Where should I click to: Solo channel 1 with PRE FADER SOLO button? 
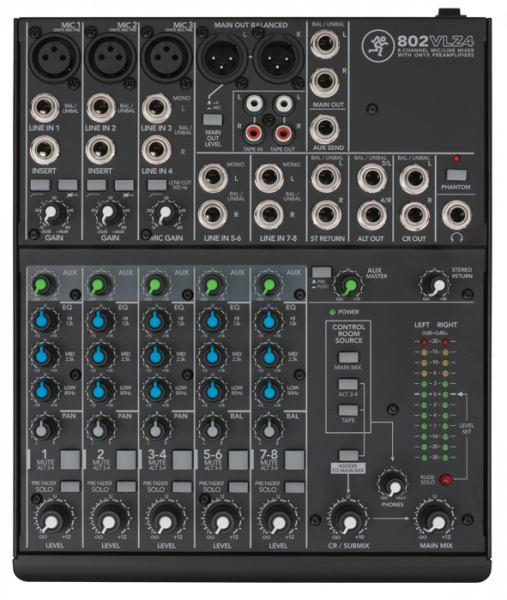pyautogui.click(x=70, y=487)
